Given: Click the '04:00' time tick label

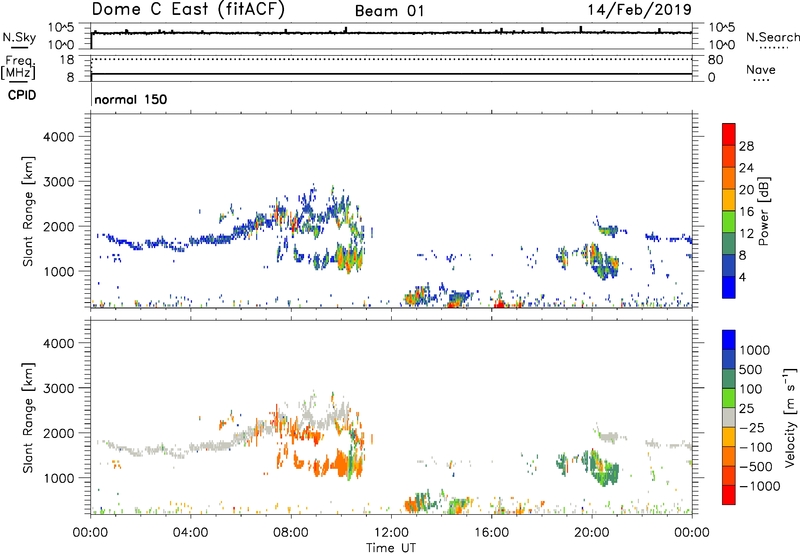Looking at the screenshot, I should tap(191, 533).
